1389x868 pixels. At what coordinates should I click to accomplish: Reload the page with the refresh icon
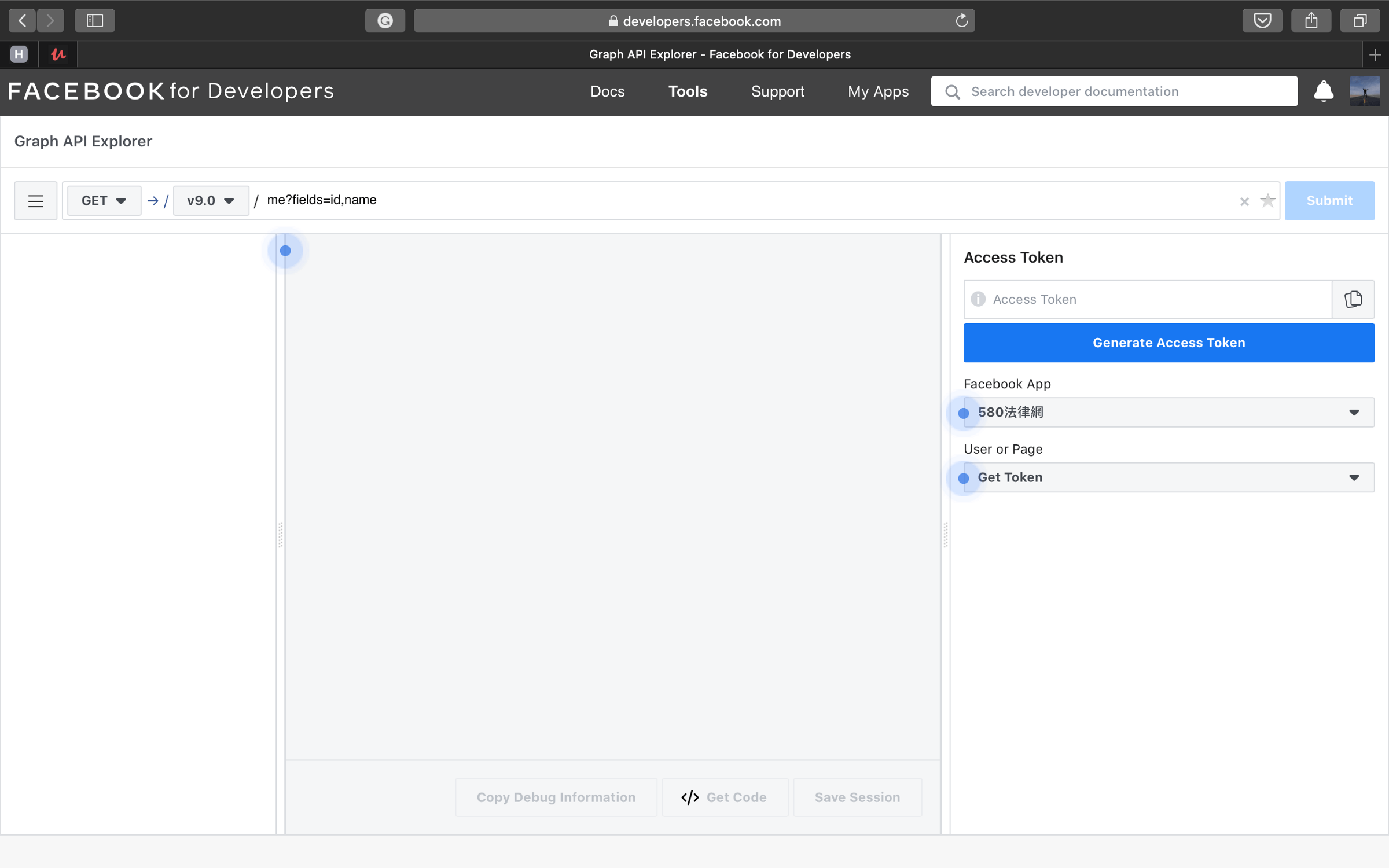click(x=961, y=21)
